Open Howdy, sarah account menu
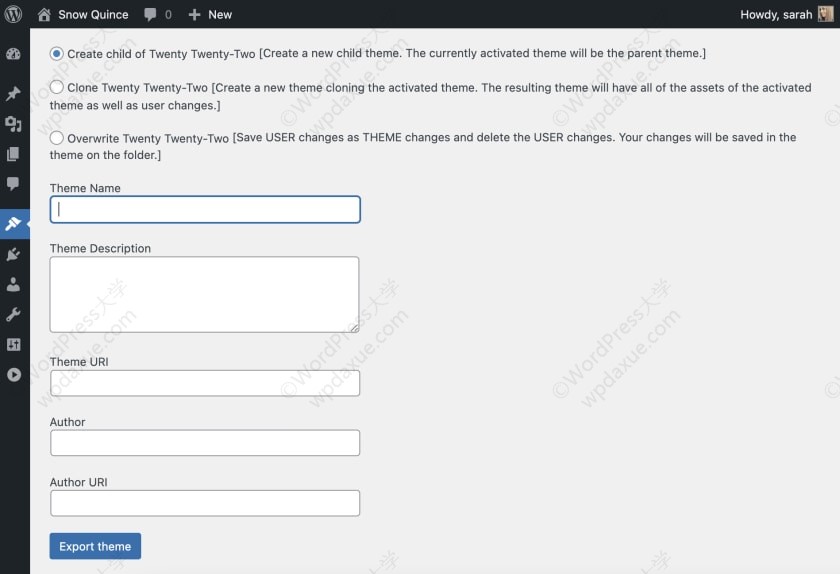 (x=776, y=14)
